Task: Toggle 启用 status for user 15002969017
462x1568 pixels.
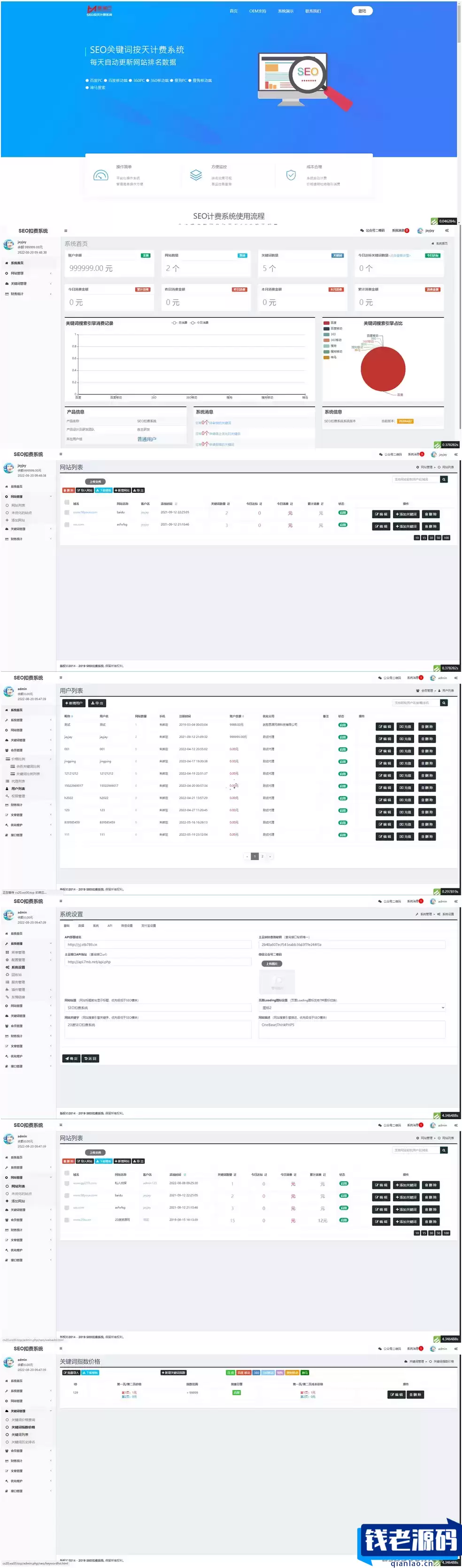Action: (343, 786)
